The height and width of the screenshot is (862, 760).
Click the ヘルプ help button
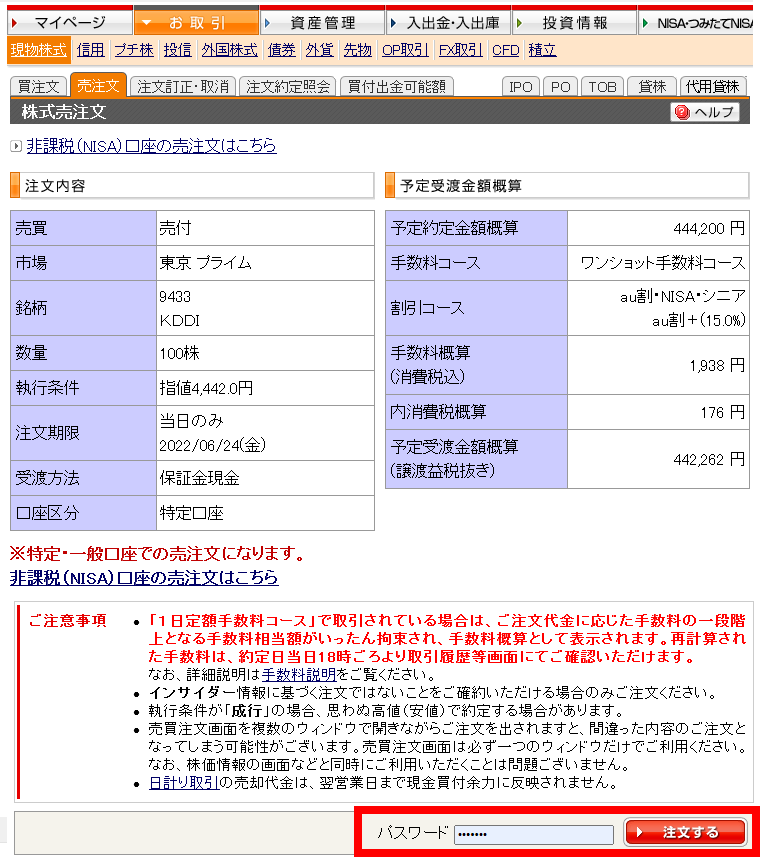click(x=705, y=112)
